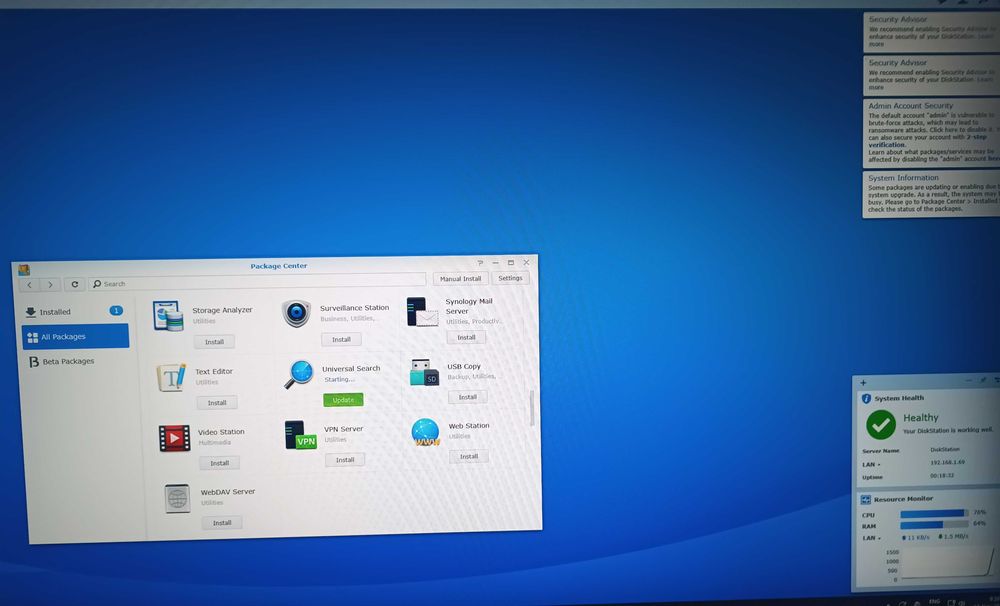Click the System Health shield icon
This screenshot has width=1000, height=606.
(x=866, y=399)
